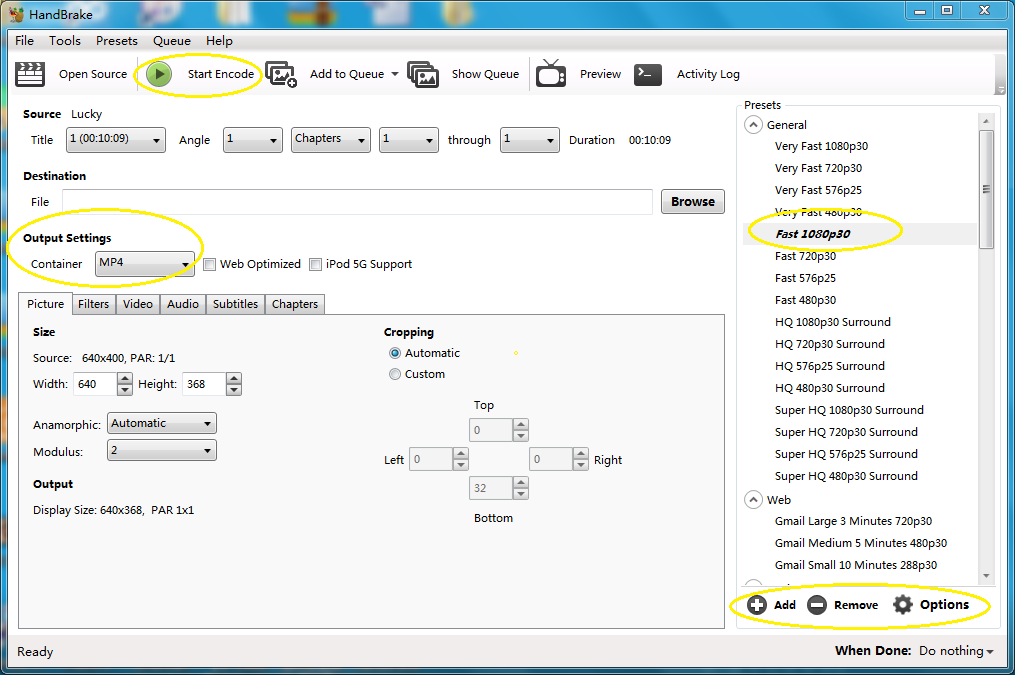Click the presets scrollbar down arrow
The height and width of the screenshot is (675, 1015).
point(986,575)
